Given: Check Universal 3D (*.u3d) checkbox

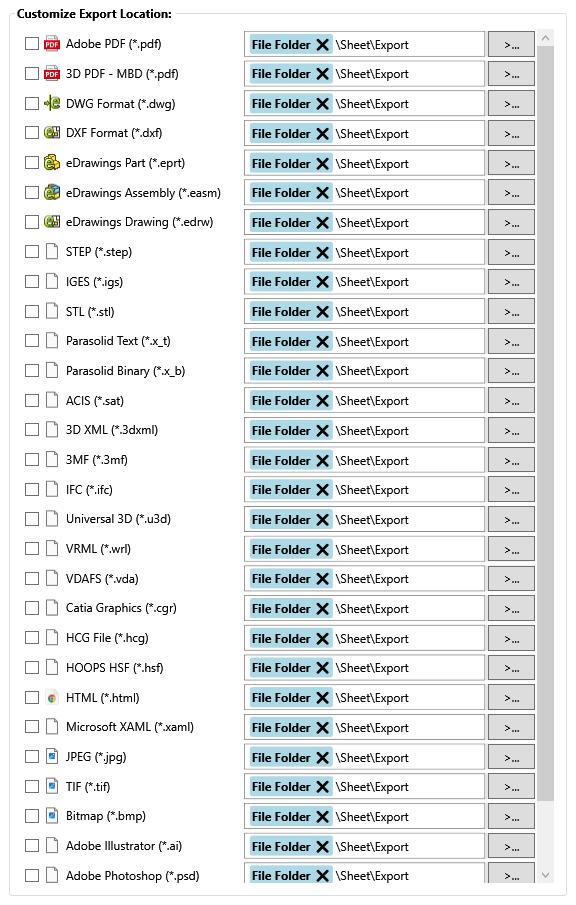Looking at the screenshot, I should (32, 519).
